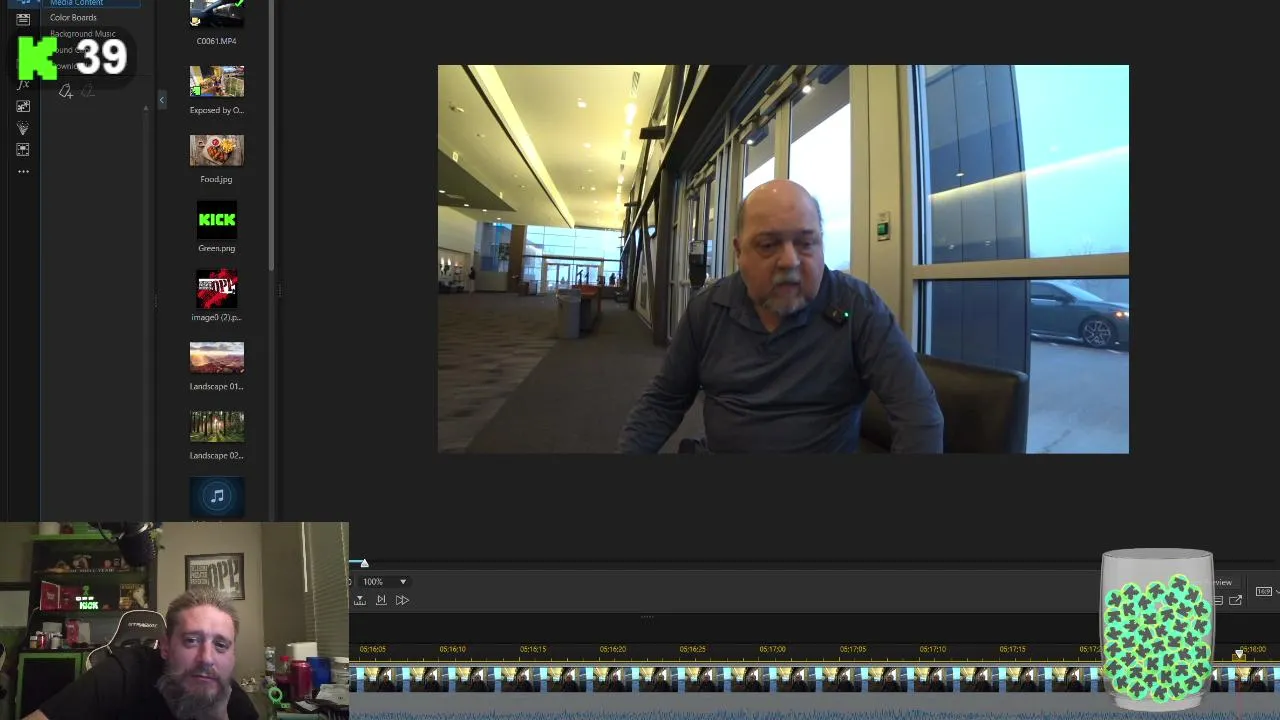This screenshot has width=1280, height=720.
Task: Click the Food.jpg file name
Action: point(217,179)
